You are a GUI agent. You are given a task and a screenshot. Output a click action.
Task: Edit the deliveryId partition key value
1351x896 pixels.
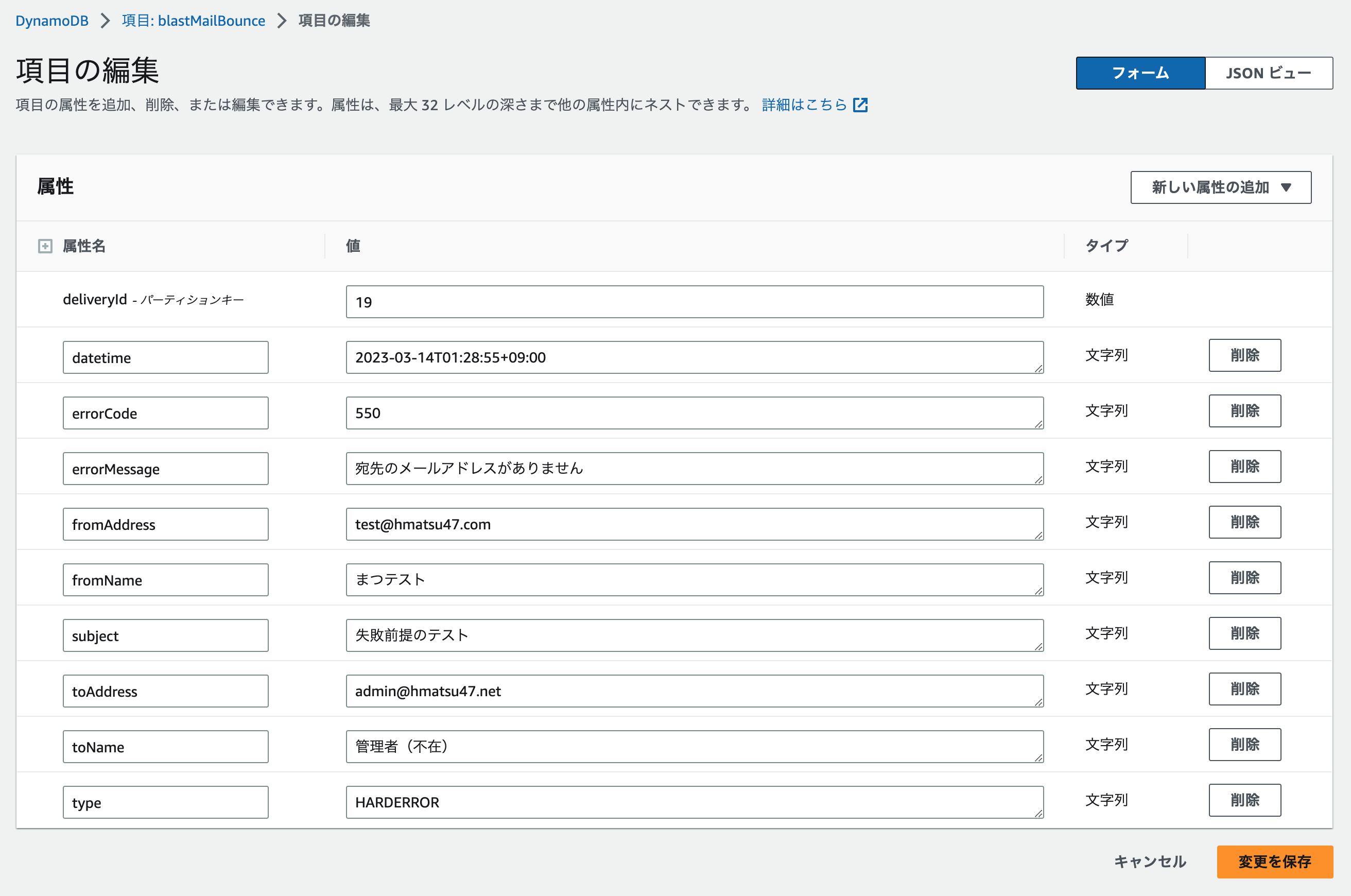coord(695,301)
